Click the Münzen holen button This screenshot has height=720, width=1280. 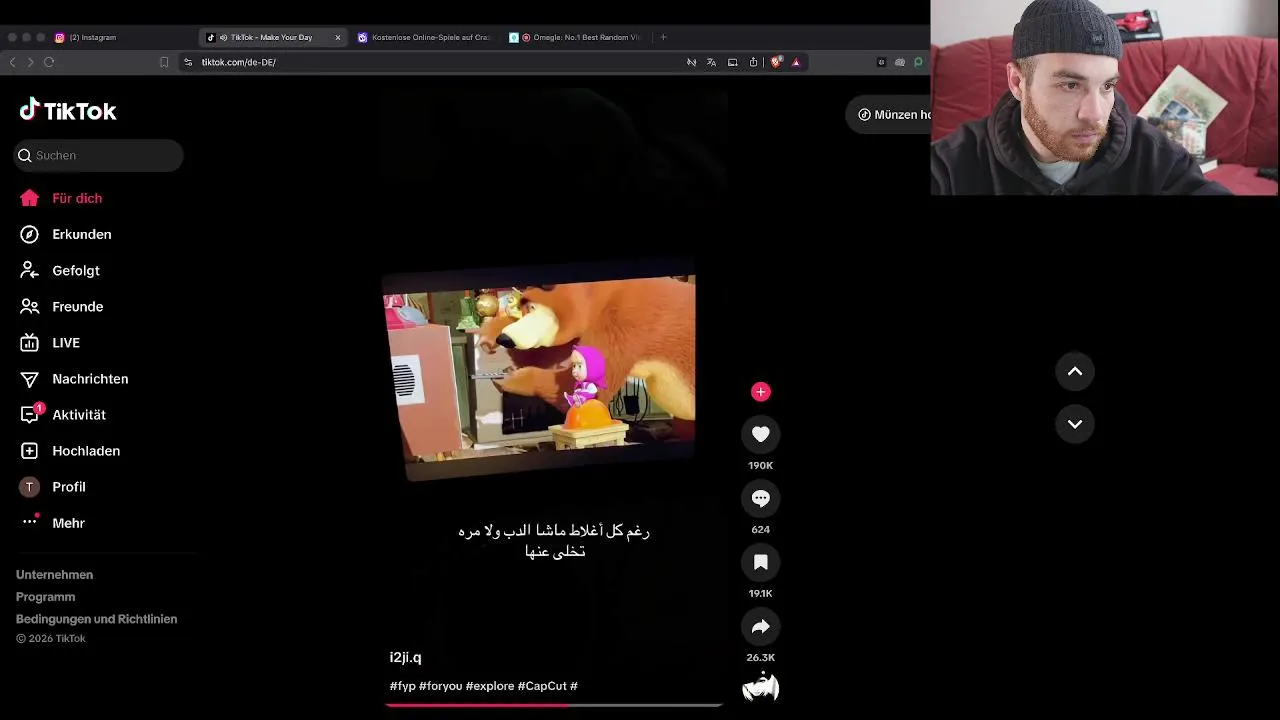(x=888, y=114)
